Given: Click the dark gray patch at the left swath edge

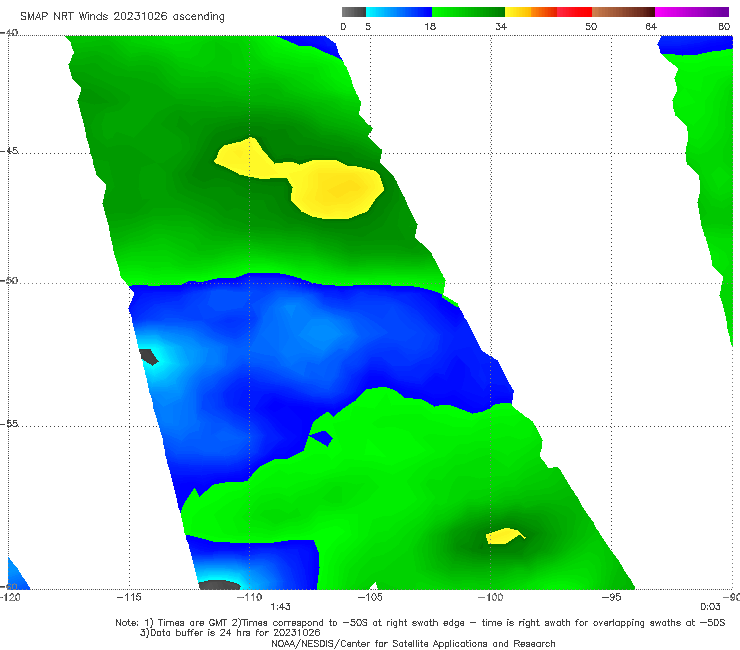Looking at the screenshot, I should click(x=149, y=357).
